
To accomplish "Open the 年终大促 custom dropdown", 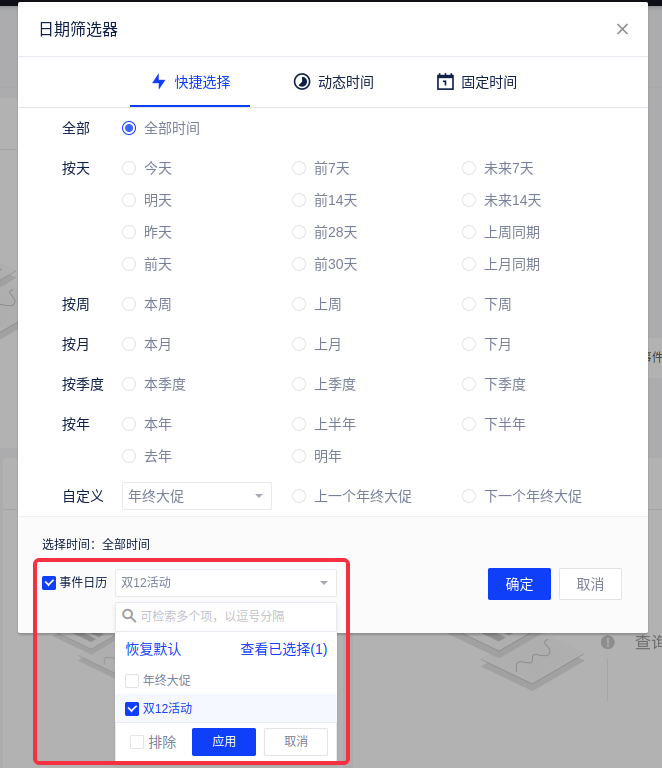I will tap(196, 496).
